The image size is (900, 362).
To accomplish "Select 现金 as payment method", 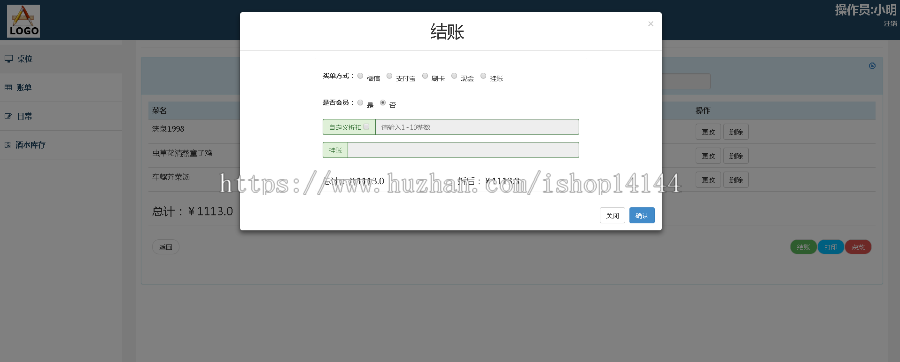I will [454, 76].
